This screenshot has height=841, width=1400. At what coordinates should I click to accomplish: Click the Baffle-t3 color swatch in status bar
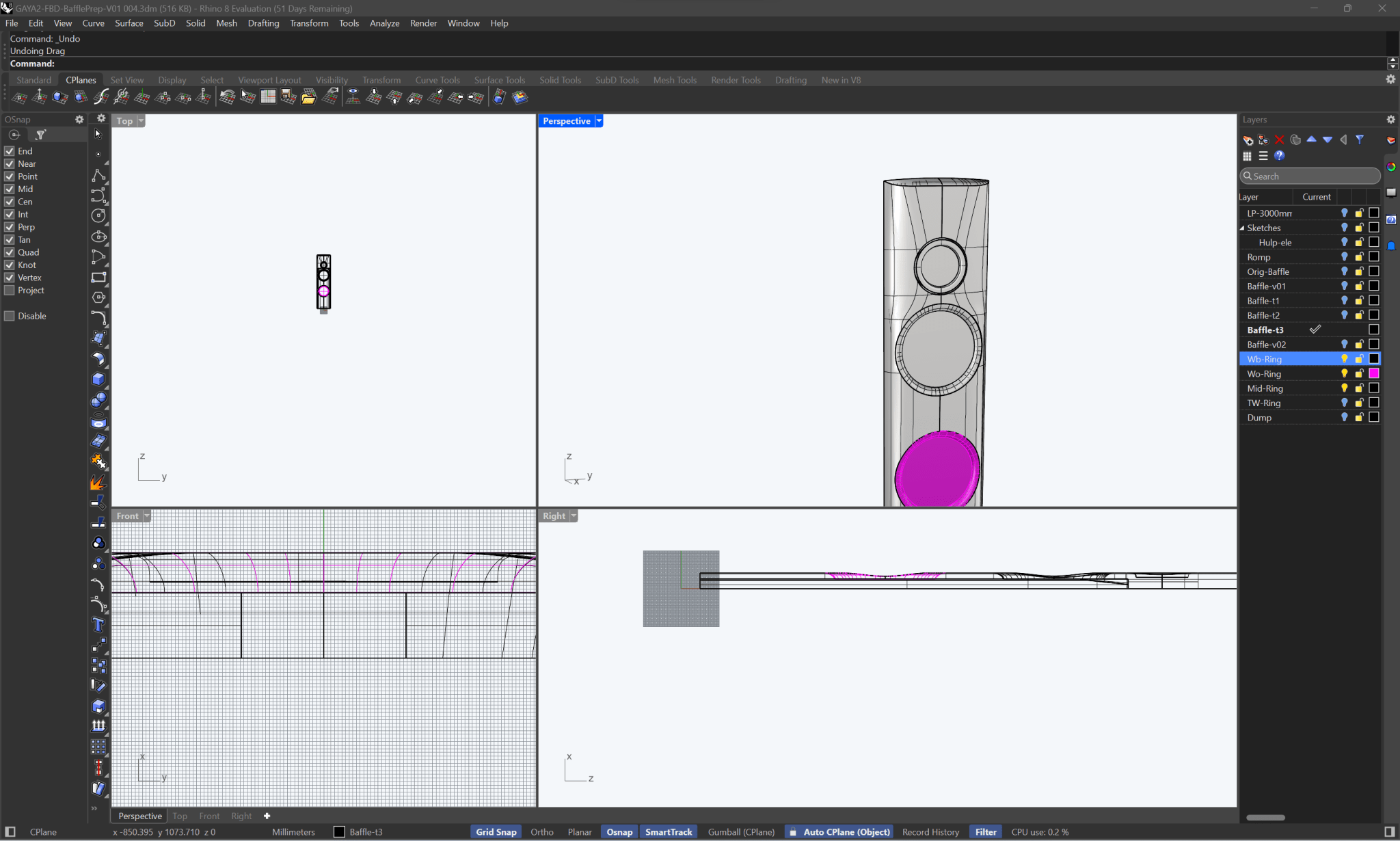[x=339, y=832]
